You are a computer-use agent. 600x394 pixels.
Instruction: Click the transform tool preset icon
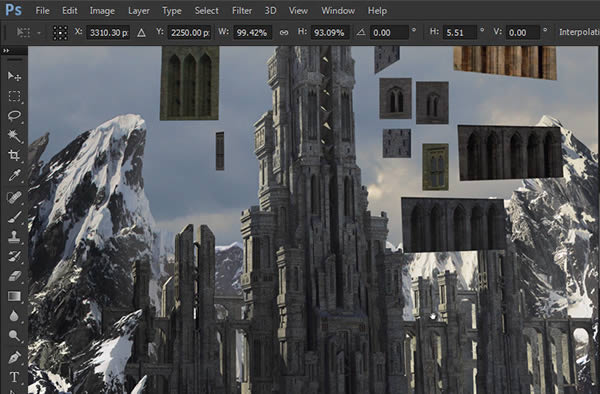[23, 33]
